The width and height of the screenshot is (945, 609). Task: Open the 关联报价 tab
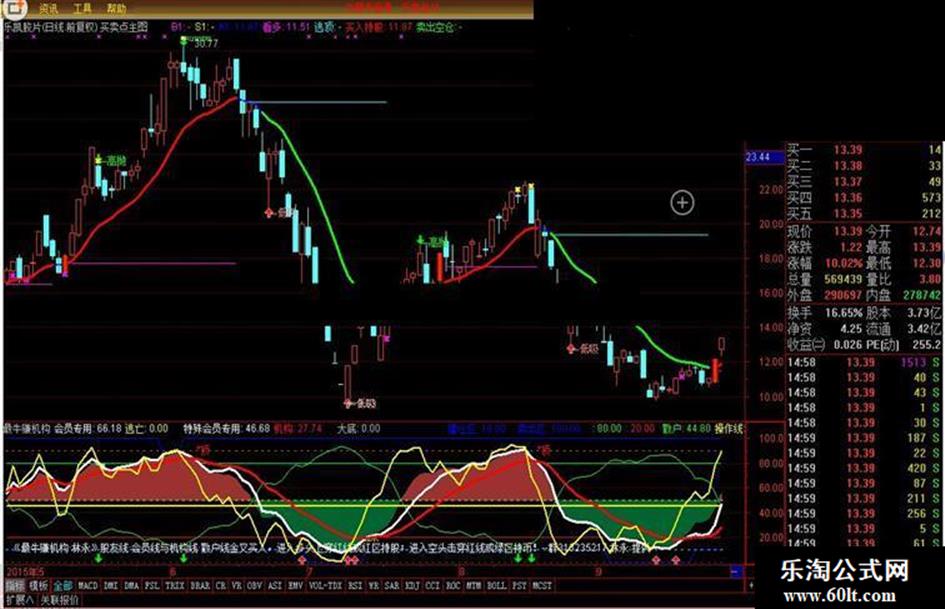(60, 600)
